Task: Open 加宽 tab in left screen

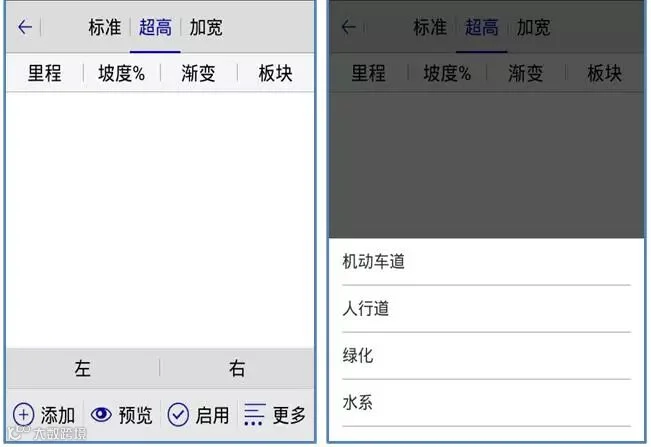Action: (x=206, y=28)
